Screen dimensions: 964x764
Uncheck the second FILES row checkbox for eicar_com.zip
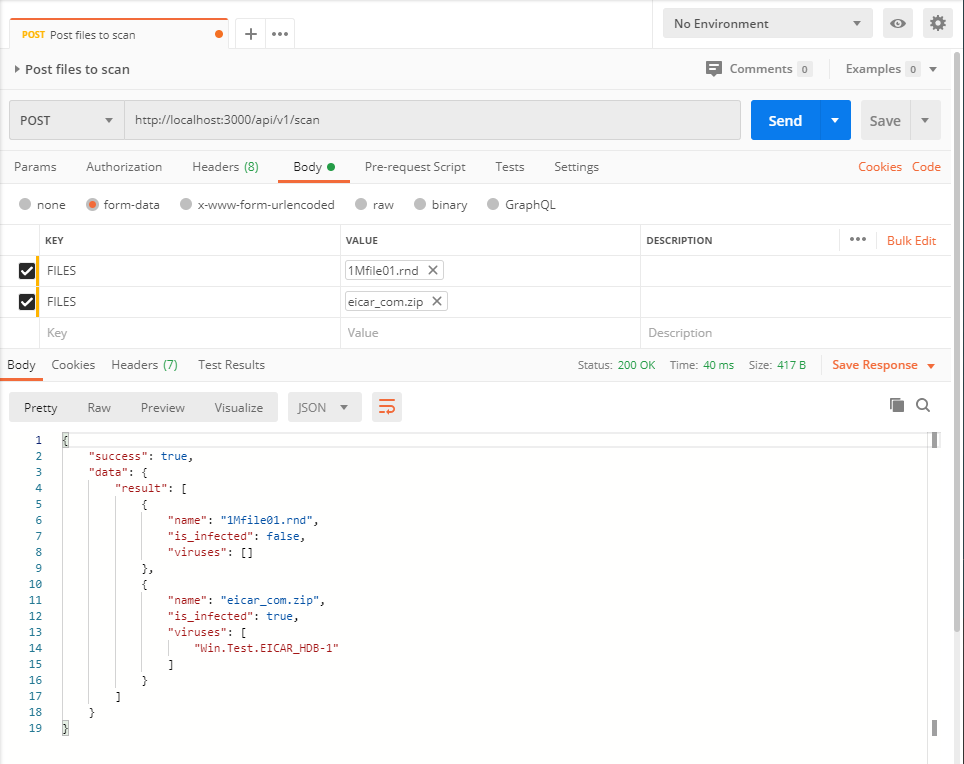click(26, 302)
